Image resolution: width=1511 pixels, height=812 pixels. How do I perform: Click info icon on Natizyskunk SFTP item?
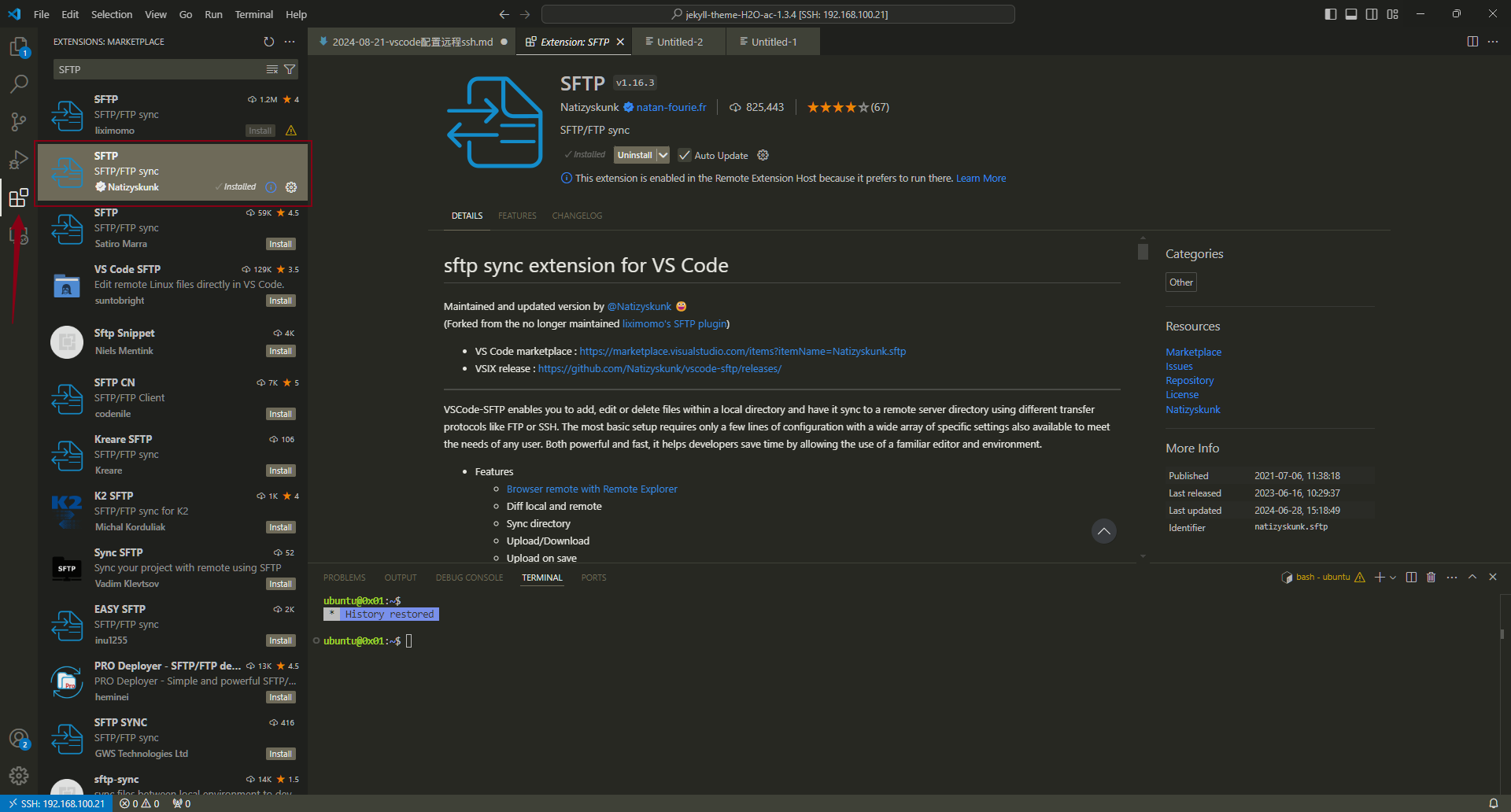point(271,187)
